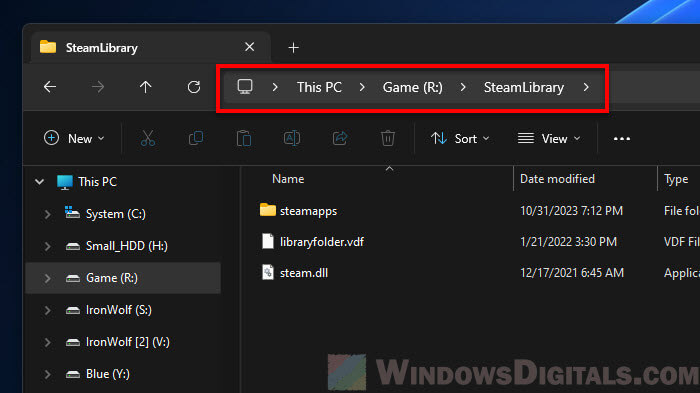Expand Game (R:) in the sidebar
Viewport: 700px width, 393px height.
coord(47,278)
